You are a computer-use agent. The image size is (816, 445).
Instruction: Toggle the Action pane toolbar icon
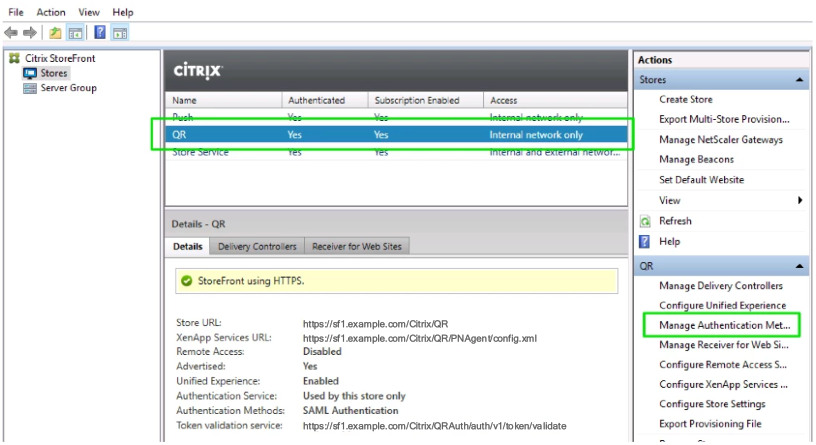119,32
